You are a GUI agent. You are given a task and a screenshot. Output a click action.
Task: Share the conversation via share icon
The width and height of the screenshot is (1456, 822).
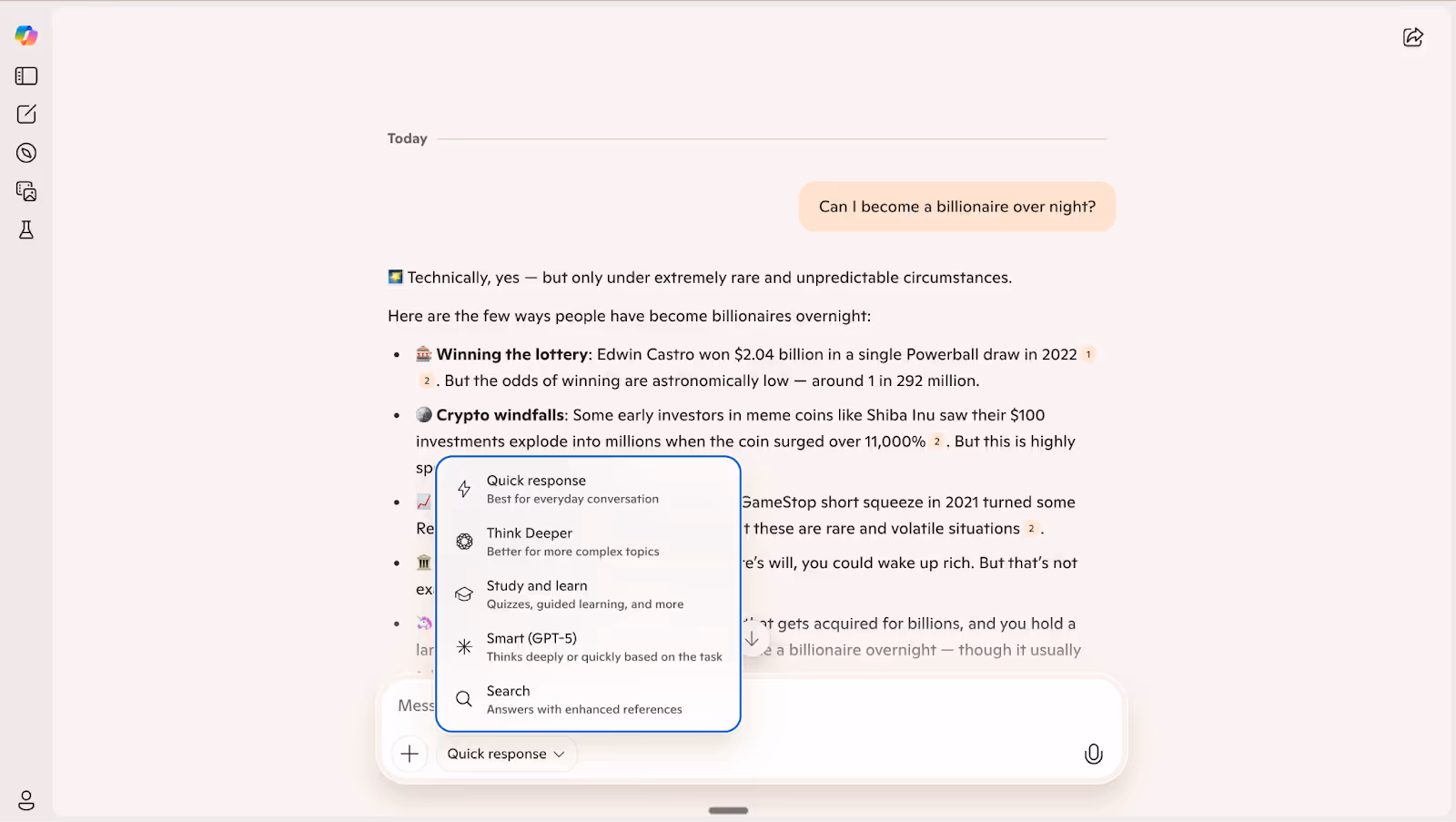coord(1412,37)
